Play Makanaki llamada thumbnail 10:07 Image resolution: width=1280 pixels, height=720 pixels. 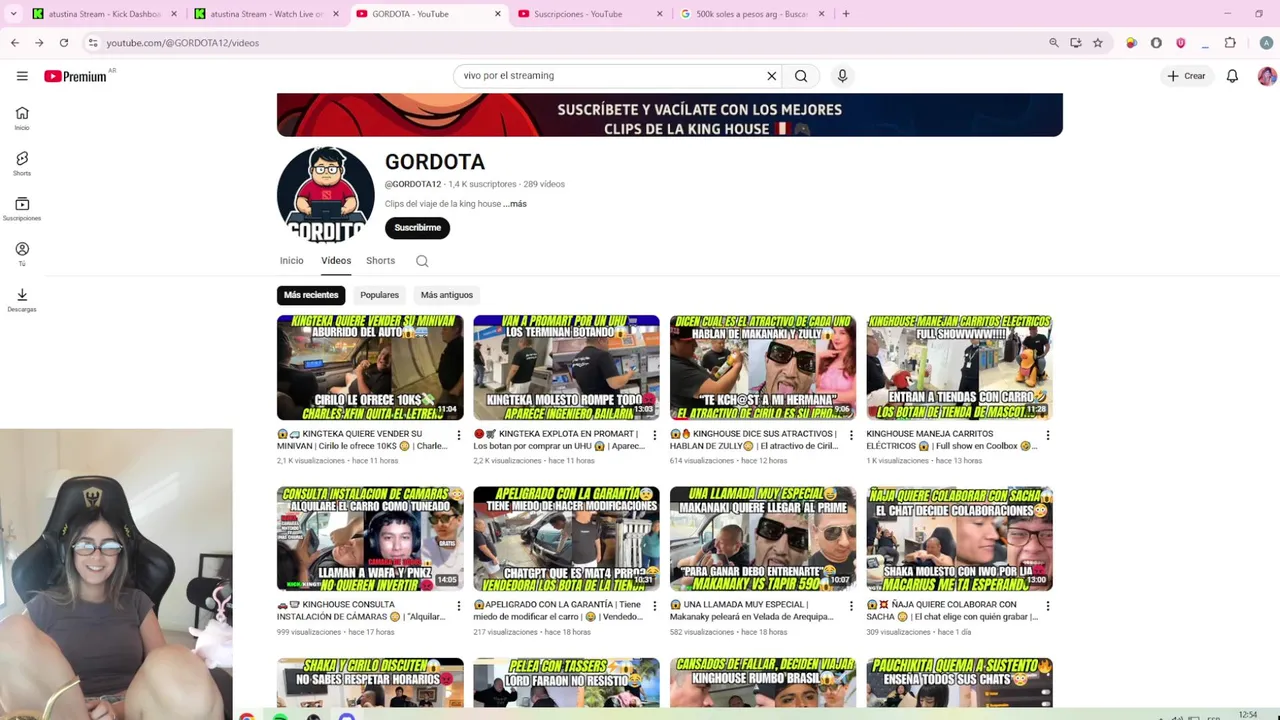[763, 539]
